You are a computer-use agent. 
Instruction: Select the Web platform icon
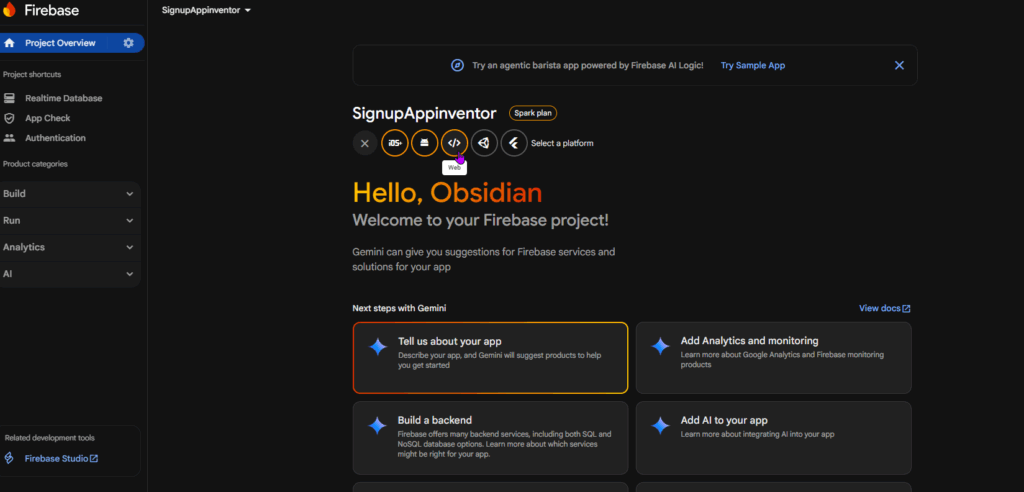pyautogui.click(x=454, y=143)
